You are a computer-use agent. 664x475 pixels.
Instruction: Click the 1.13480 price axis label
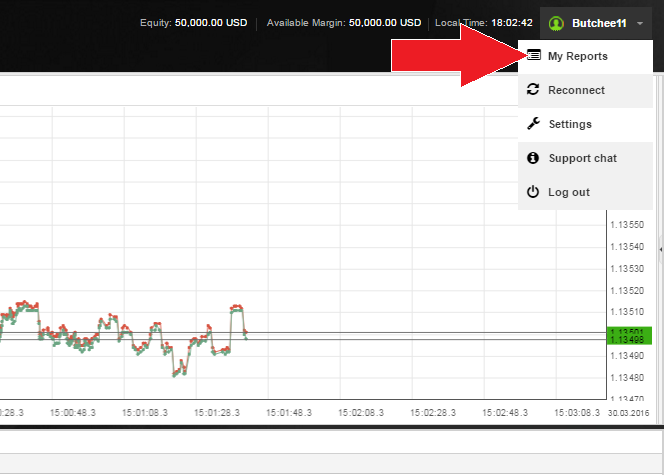coord(627,378)
